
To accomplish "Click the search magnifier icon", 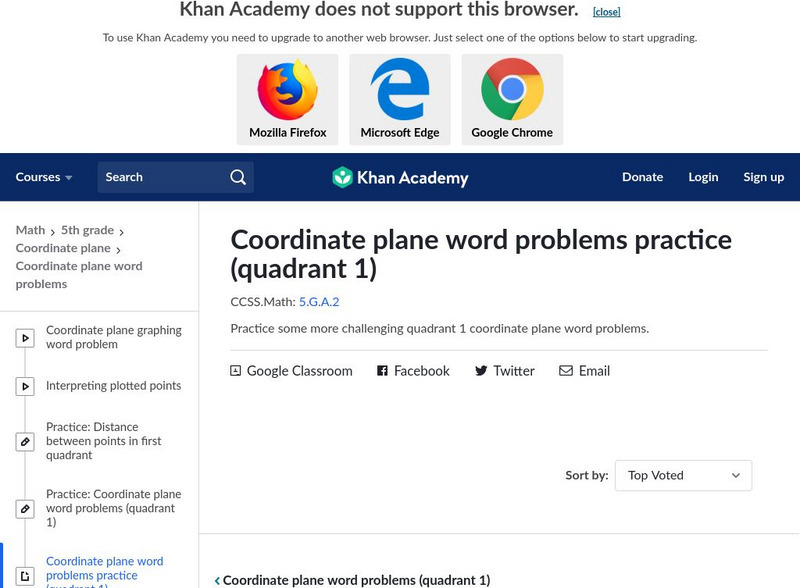I will pyautogui.click(x=238, y=177).
